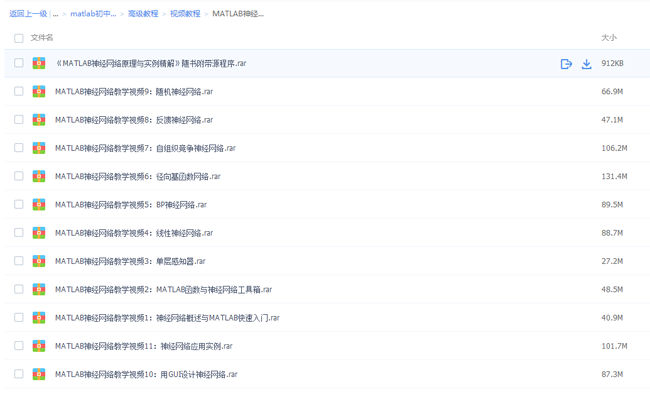The height and width of the screenshot is (399, 650).
Task: Open MATLAB神经网络教学视频11：神经网络应用实例.rar
Action: (x=144, y=346)
